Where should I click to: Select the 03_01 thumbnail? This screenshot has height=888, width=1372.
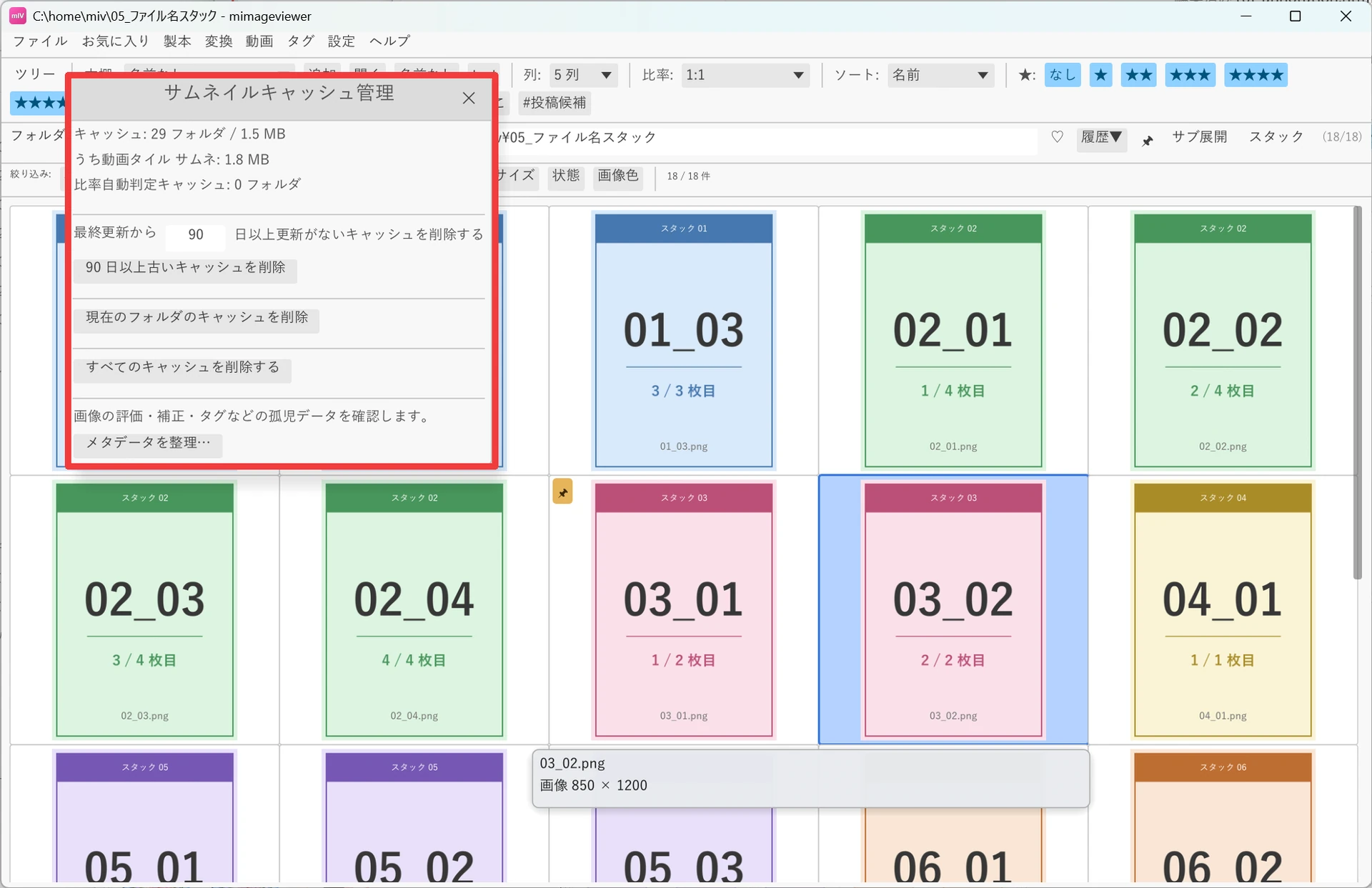click(x=684, y=609)
